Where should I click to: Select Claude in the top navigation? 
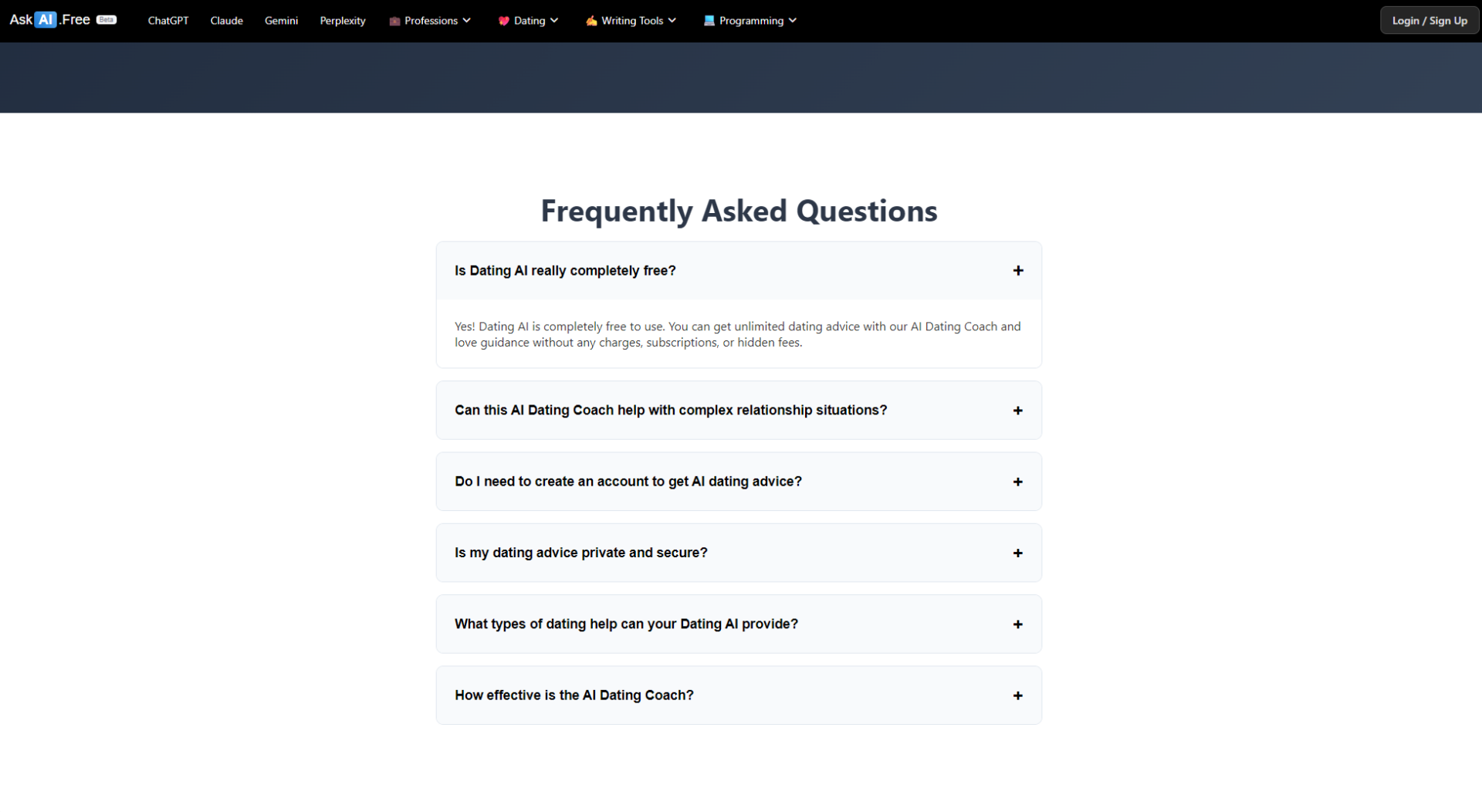(226, 21)
